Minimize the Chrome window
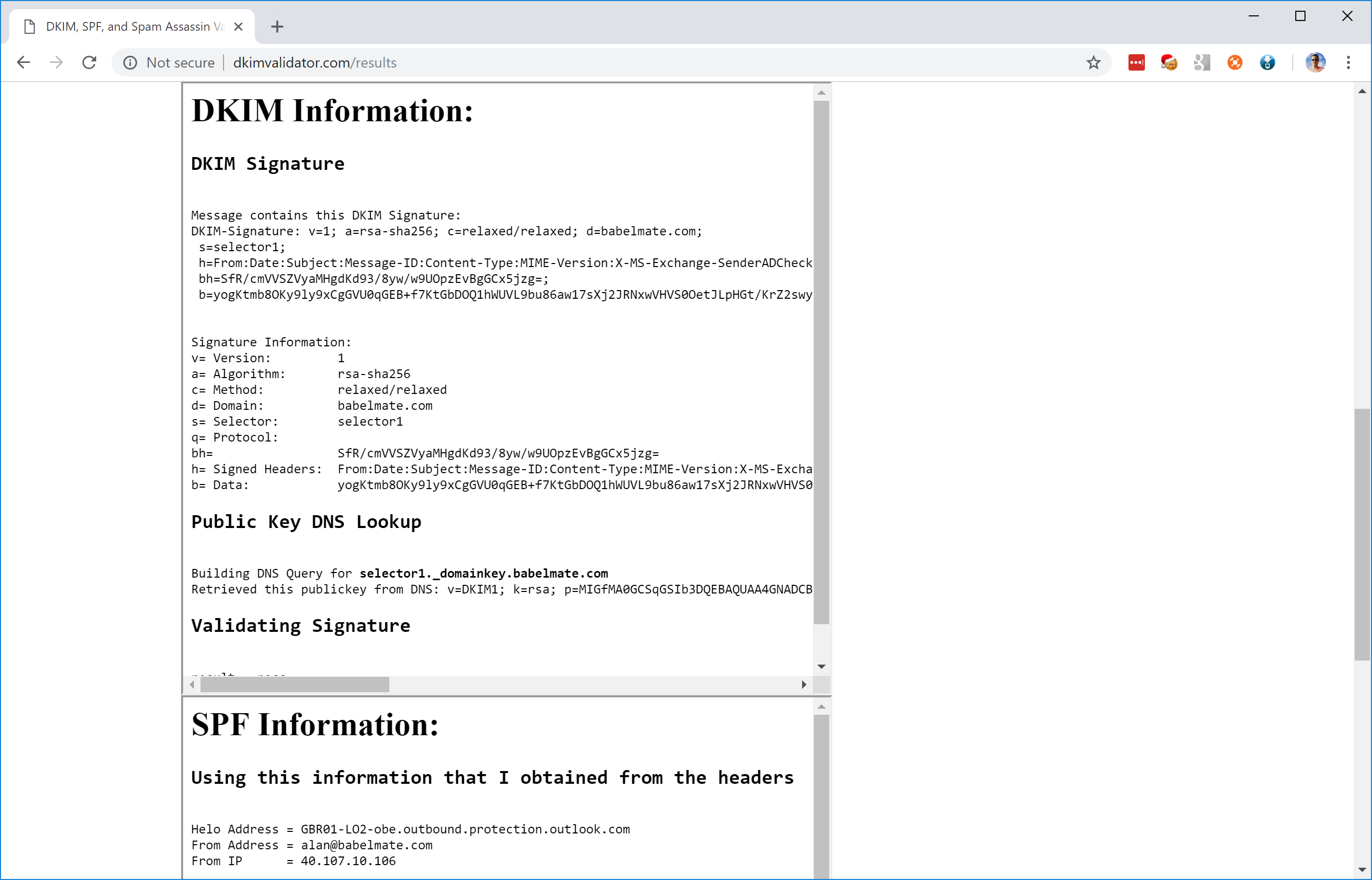This screenshot has width=1372, height=880. (x=1254, y=16)
